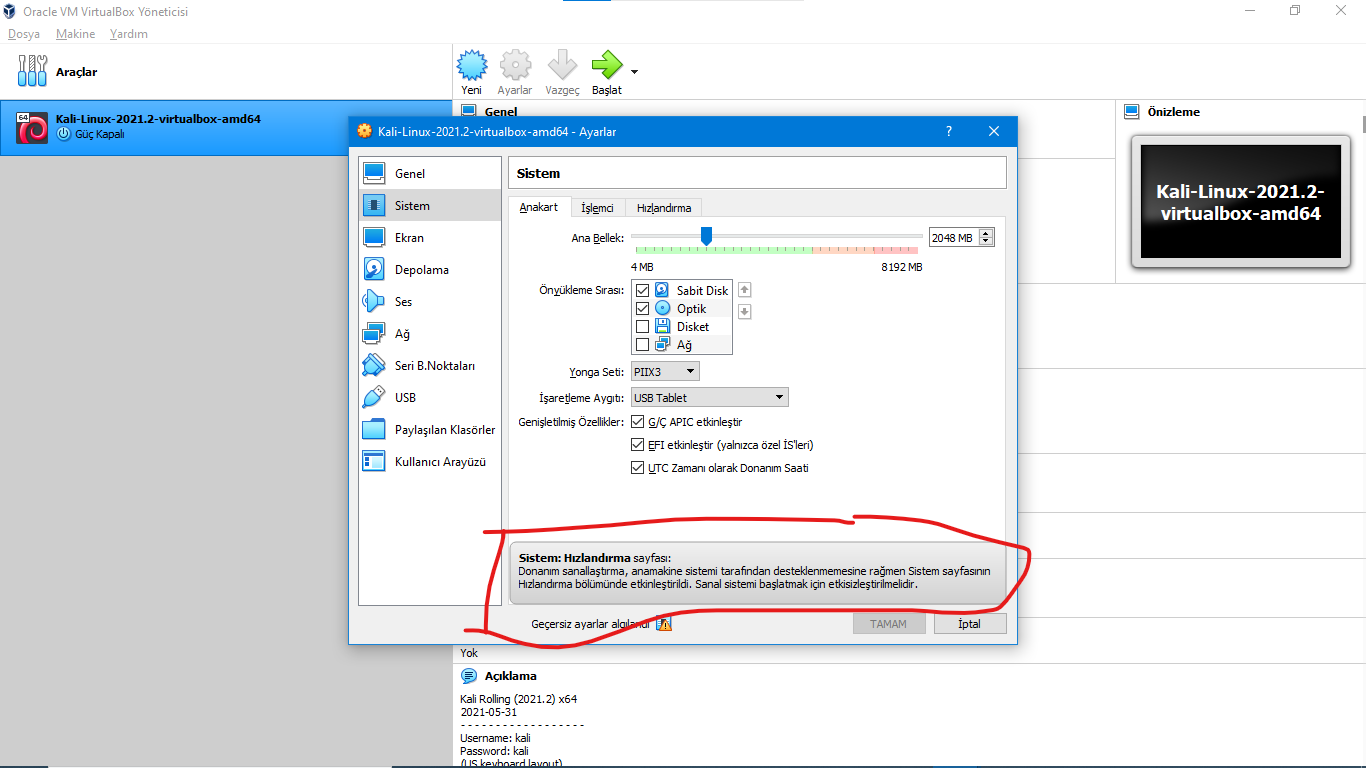Open the Depolama storage settings category
1366x768 pixels.
click(421, 270)
